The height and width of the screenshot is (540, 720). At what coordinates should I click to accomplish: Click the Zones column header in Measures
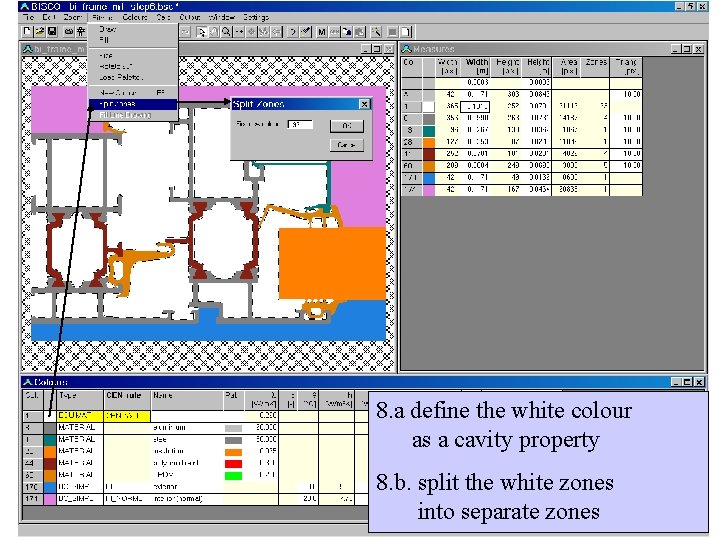tap(596, 67)
